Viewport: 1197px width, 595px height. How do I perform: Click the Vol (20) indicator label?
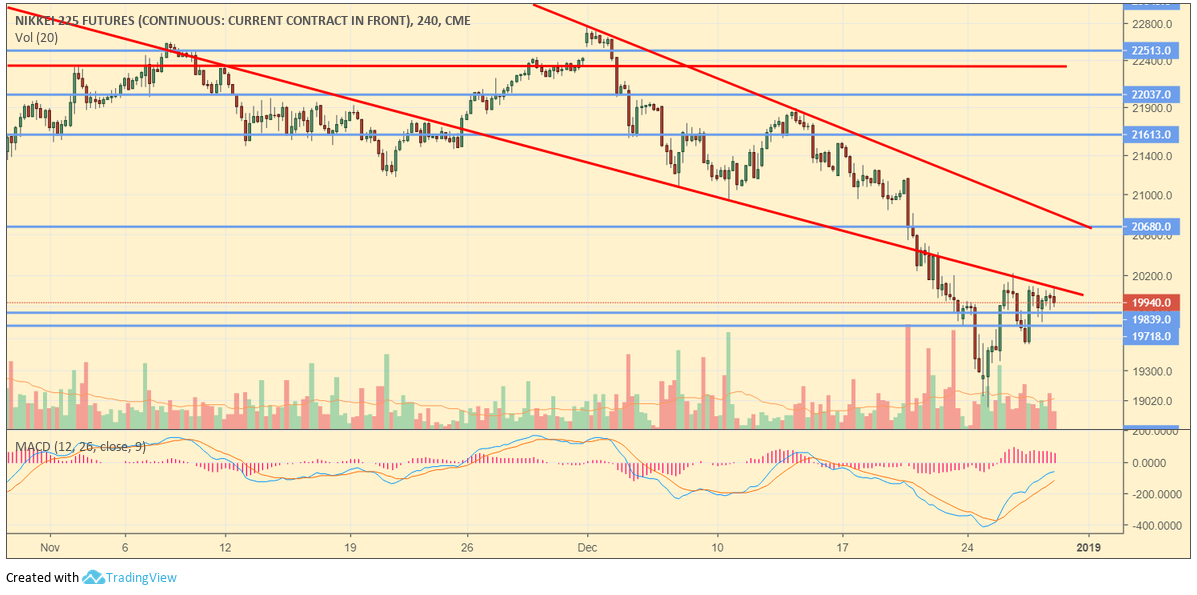(37, 38)
